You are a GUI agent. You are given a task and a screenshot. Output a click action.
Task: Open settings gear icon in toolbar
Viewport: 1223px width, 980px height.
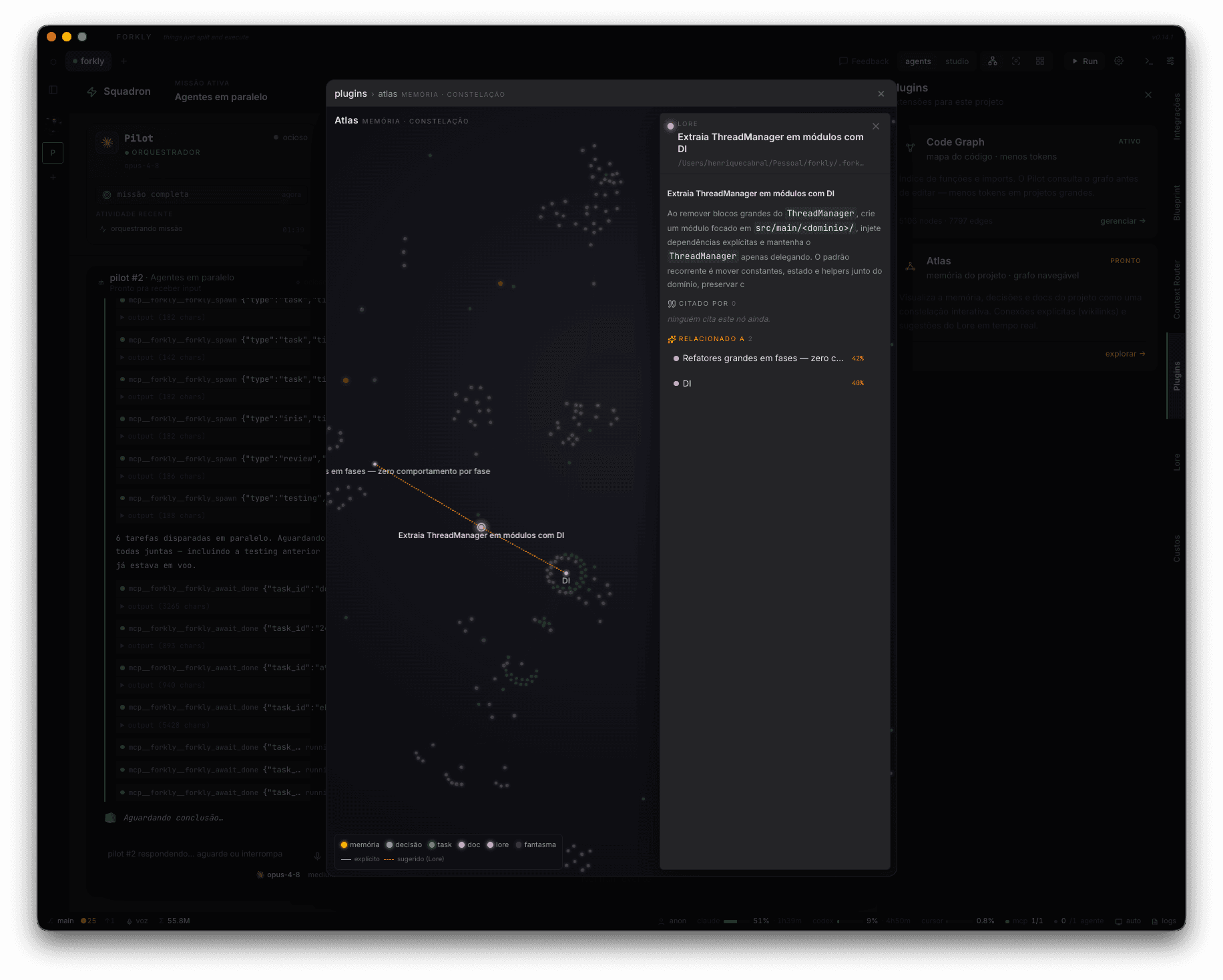click(x=1119, y=61)
